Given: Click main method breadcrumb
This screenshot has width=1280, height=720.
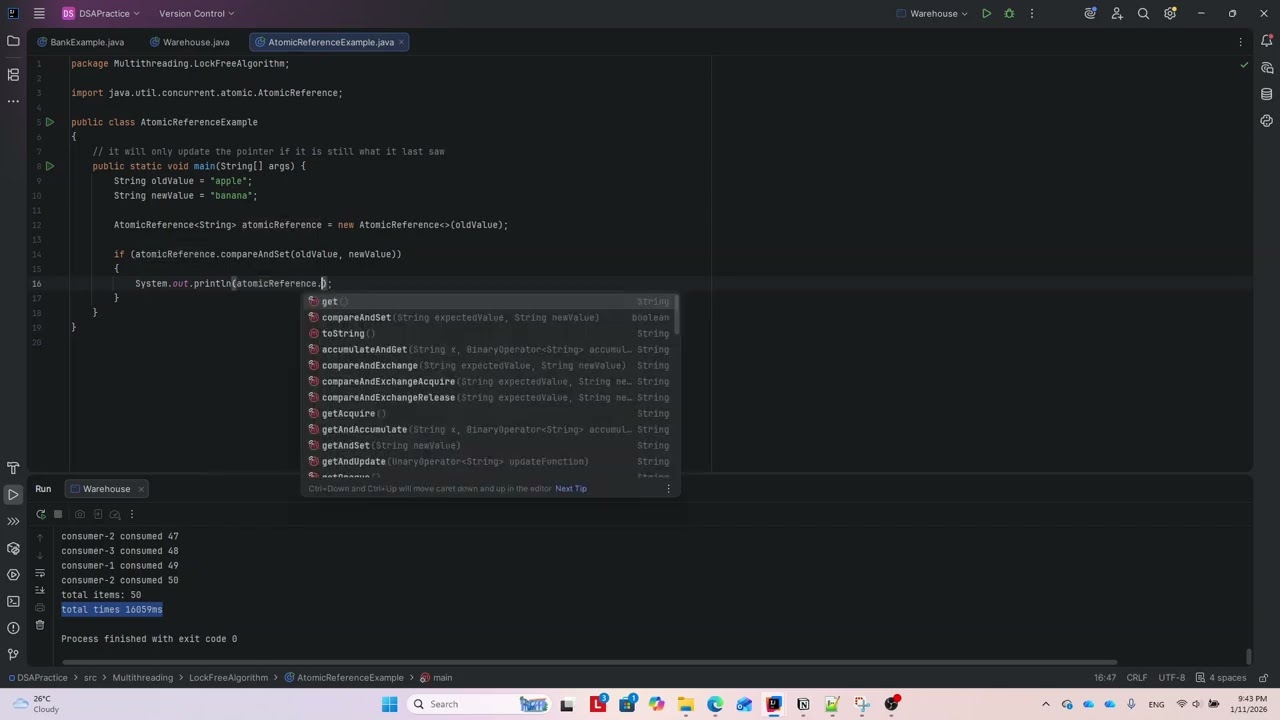Looking at the screenshot, I should 436,678.
